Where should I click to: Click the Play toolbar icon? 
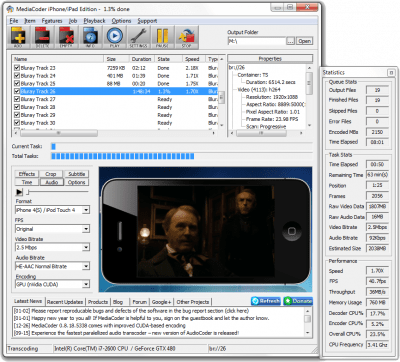tap(114, 37)
